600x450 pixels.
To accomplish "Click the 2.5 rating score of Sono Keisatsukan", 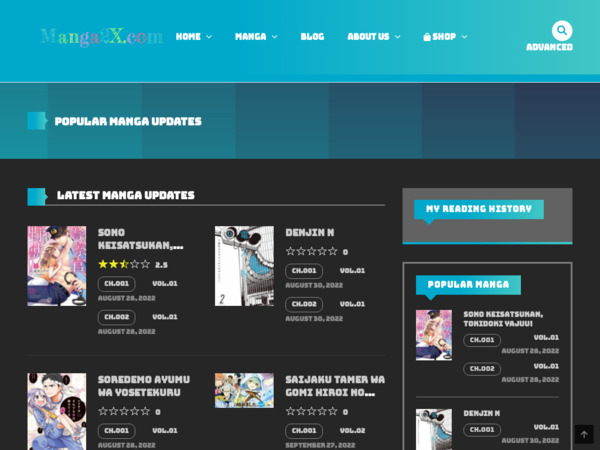I will (161, 265).
